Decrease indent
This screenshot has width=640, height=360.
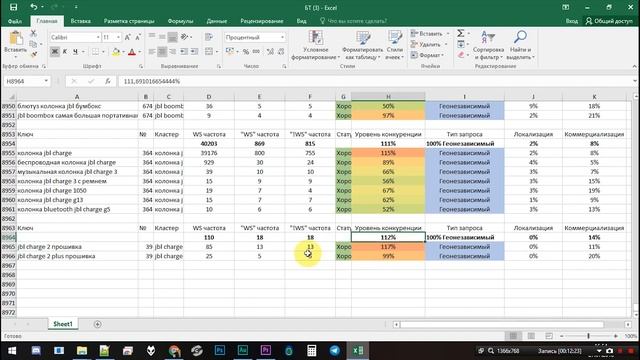[x=184, y=51]
